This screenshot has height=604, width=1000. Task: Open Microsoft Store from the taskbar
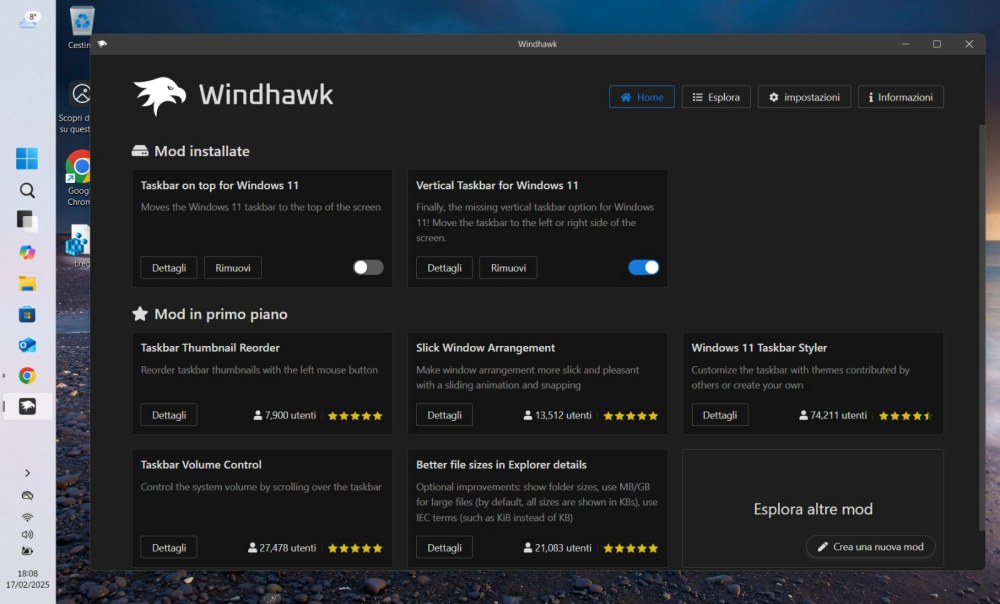click(x=27, y=314)
